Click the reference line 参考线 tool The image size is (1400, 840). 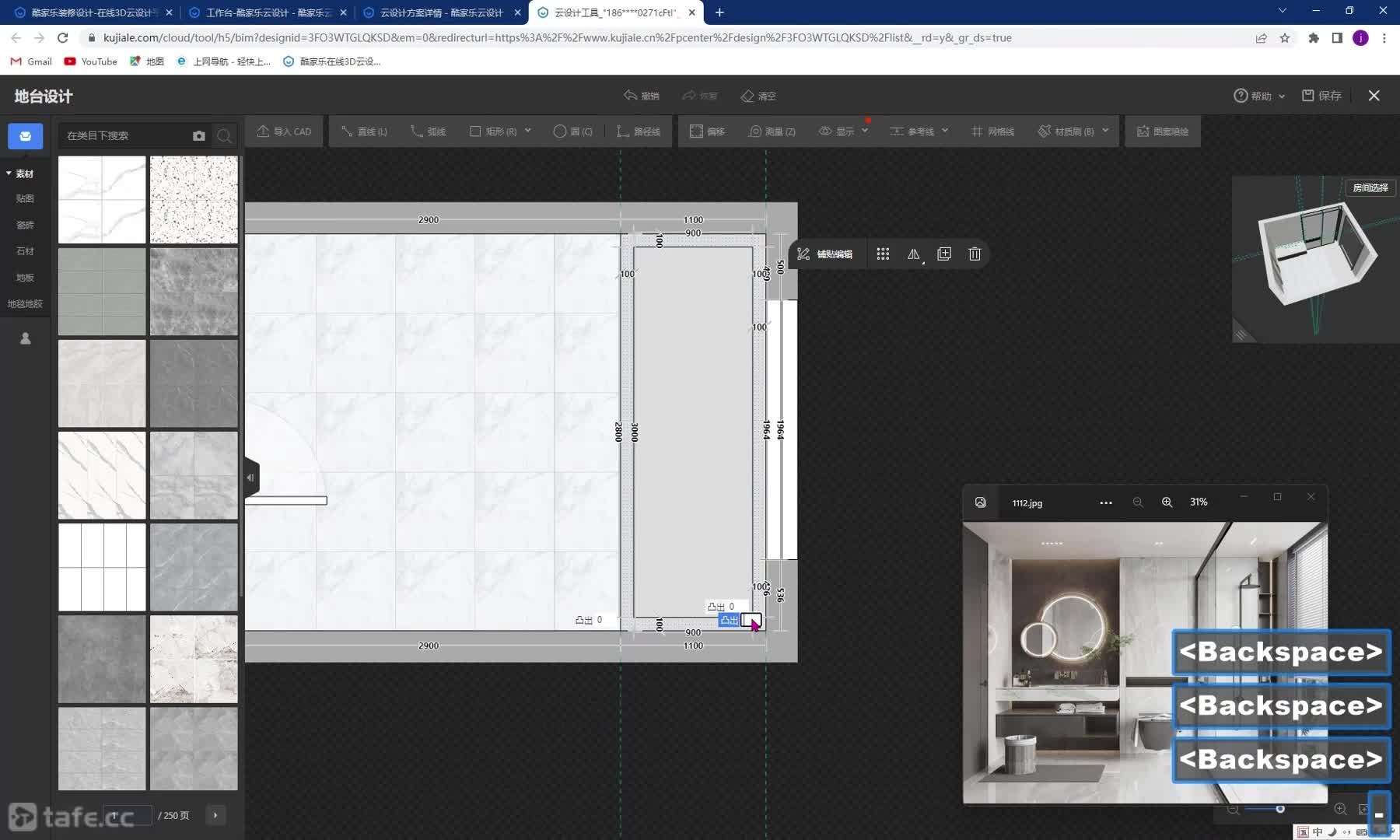tap(912, 131)
